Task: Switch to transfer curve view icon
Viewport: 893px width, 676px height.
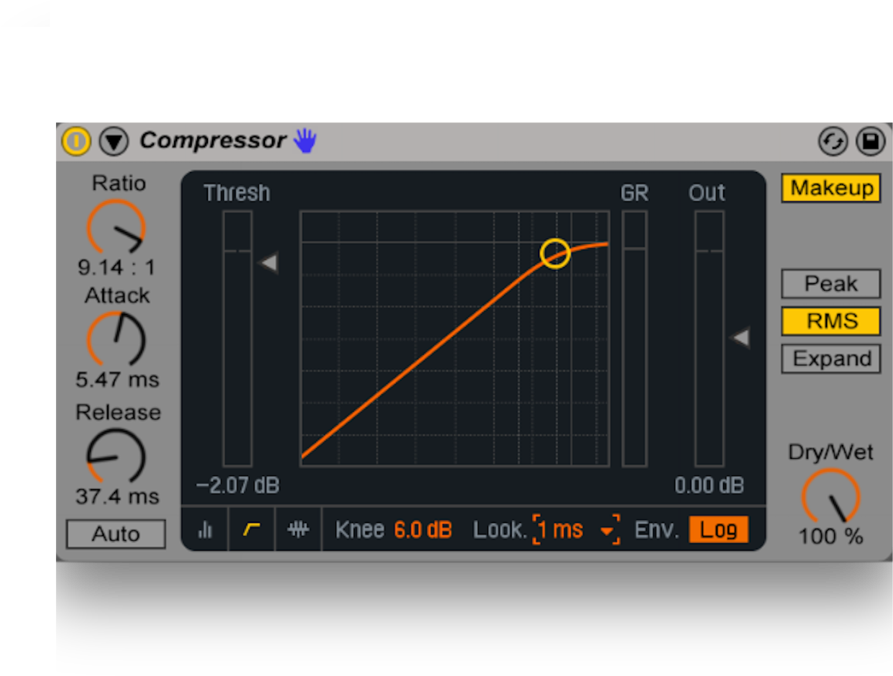Action: click(x=252, y=530)
